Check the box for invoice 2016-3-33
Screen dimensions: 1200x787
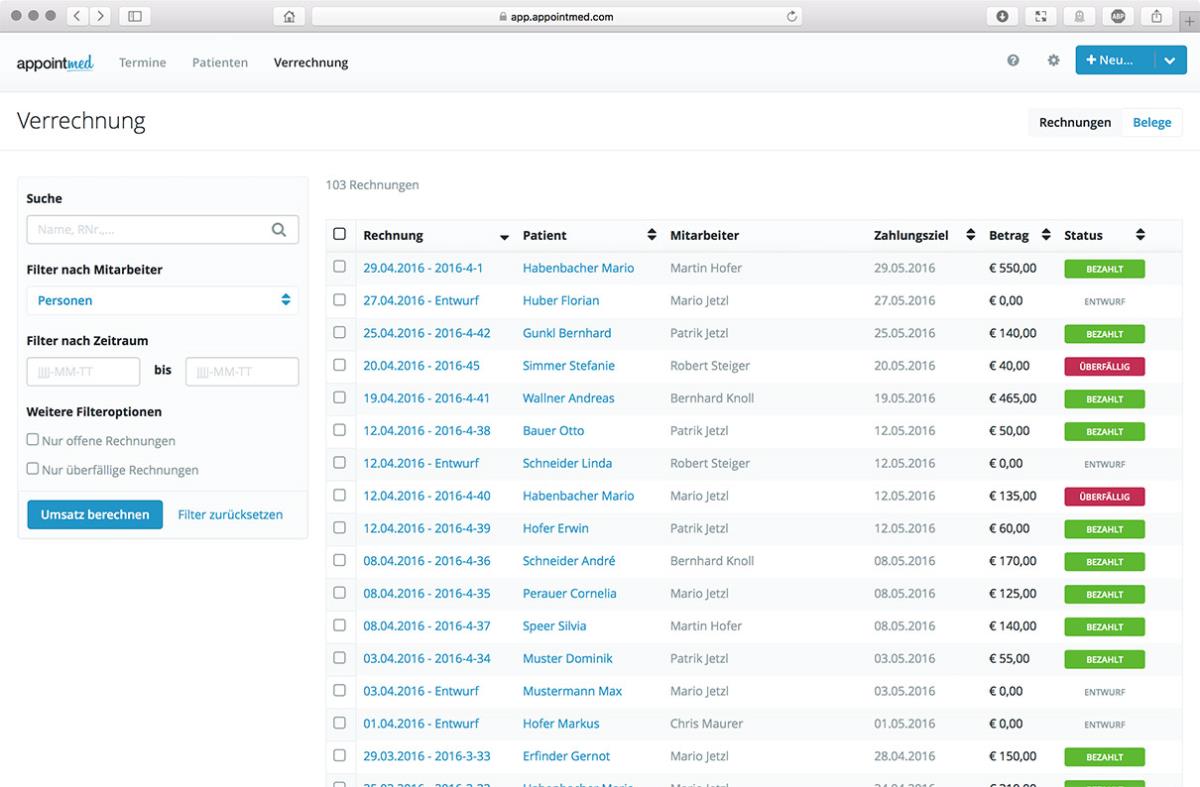(340, 755)
